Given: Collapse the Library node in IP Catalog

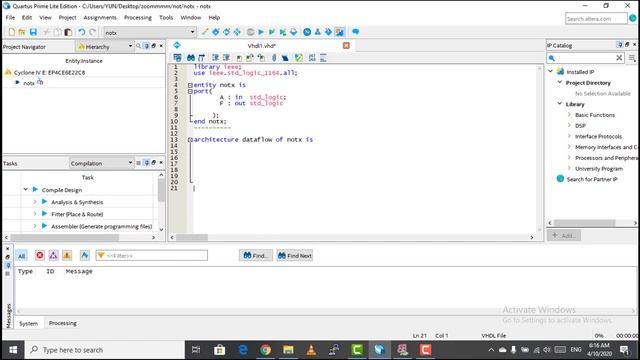Looking at the screenshot, I should [x=560, y=104].
